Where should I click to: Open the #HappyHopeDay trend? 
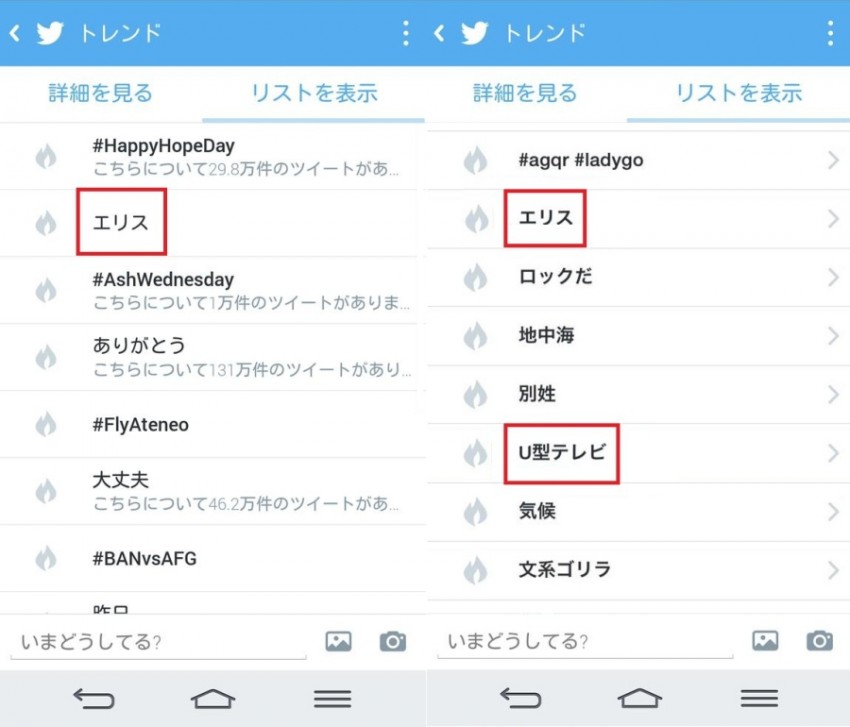tap(164, 147)
